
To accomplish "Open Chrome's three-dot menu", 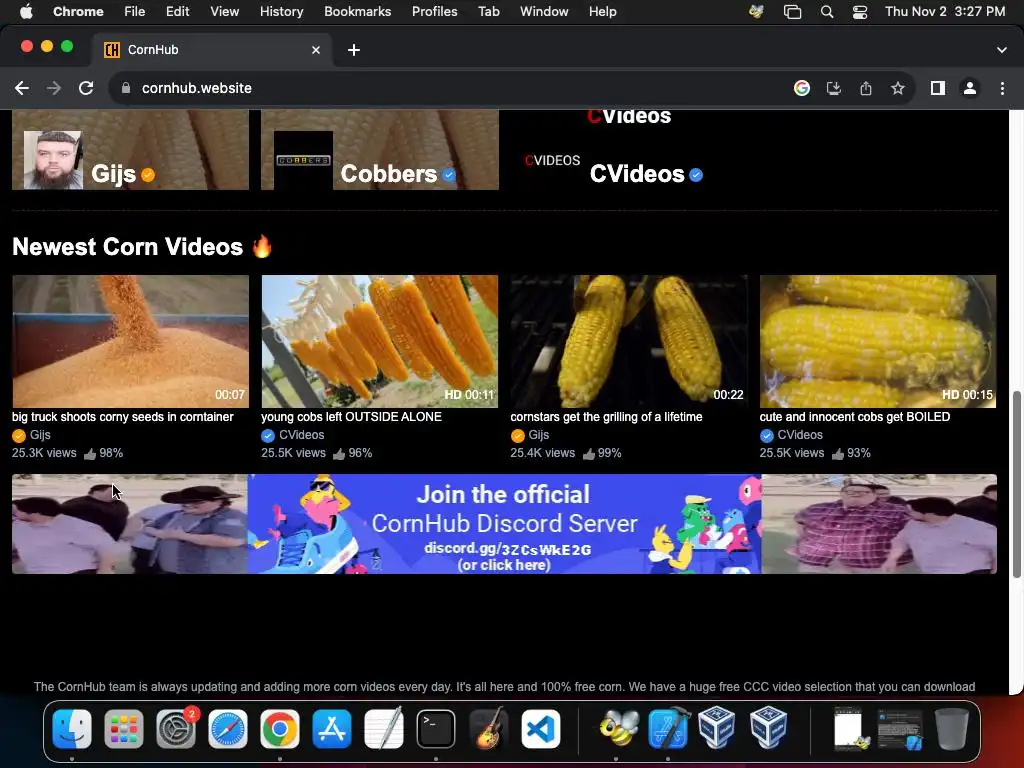I will pyautogui.click(x=1002, y=88).
